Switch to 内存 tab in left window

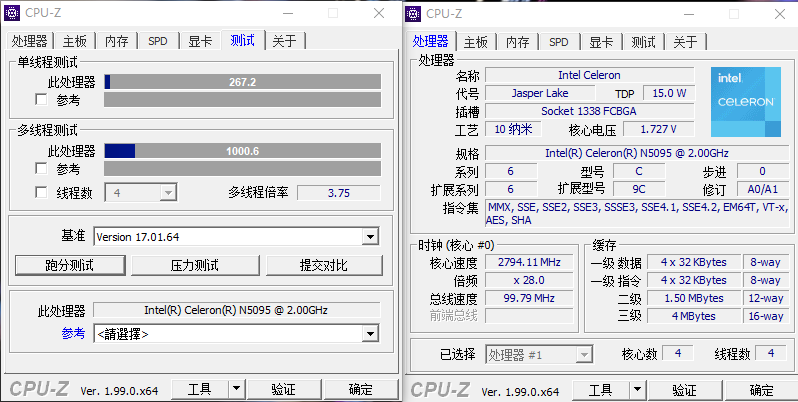pos(117,41)
